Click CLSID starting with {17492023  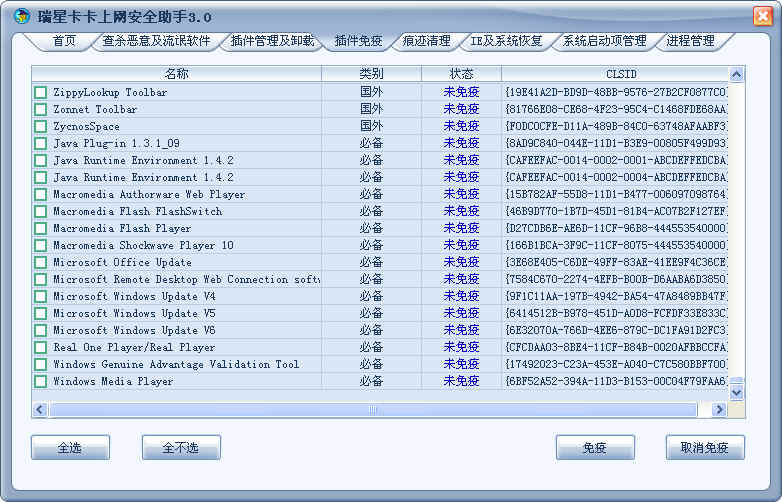616,364
